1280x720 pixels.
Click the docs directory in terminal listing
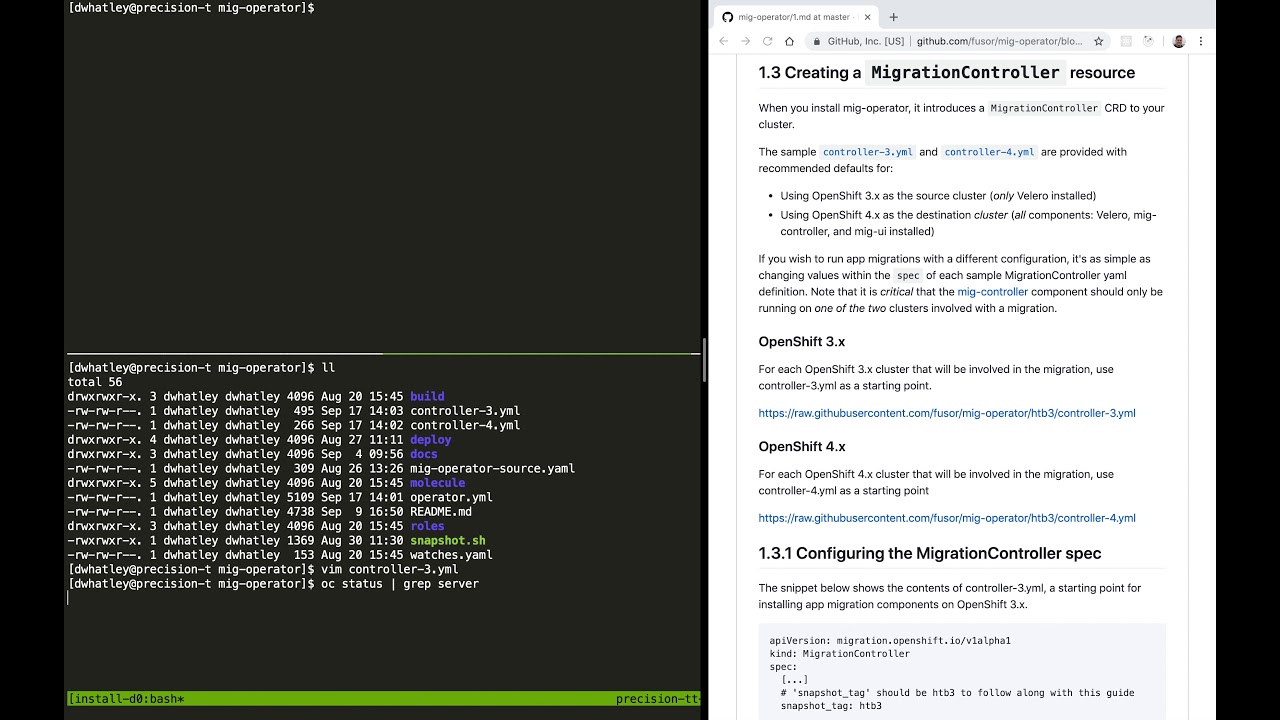coord(423,454)
